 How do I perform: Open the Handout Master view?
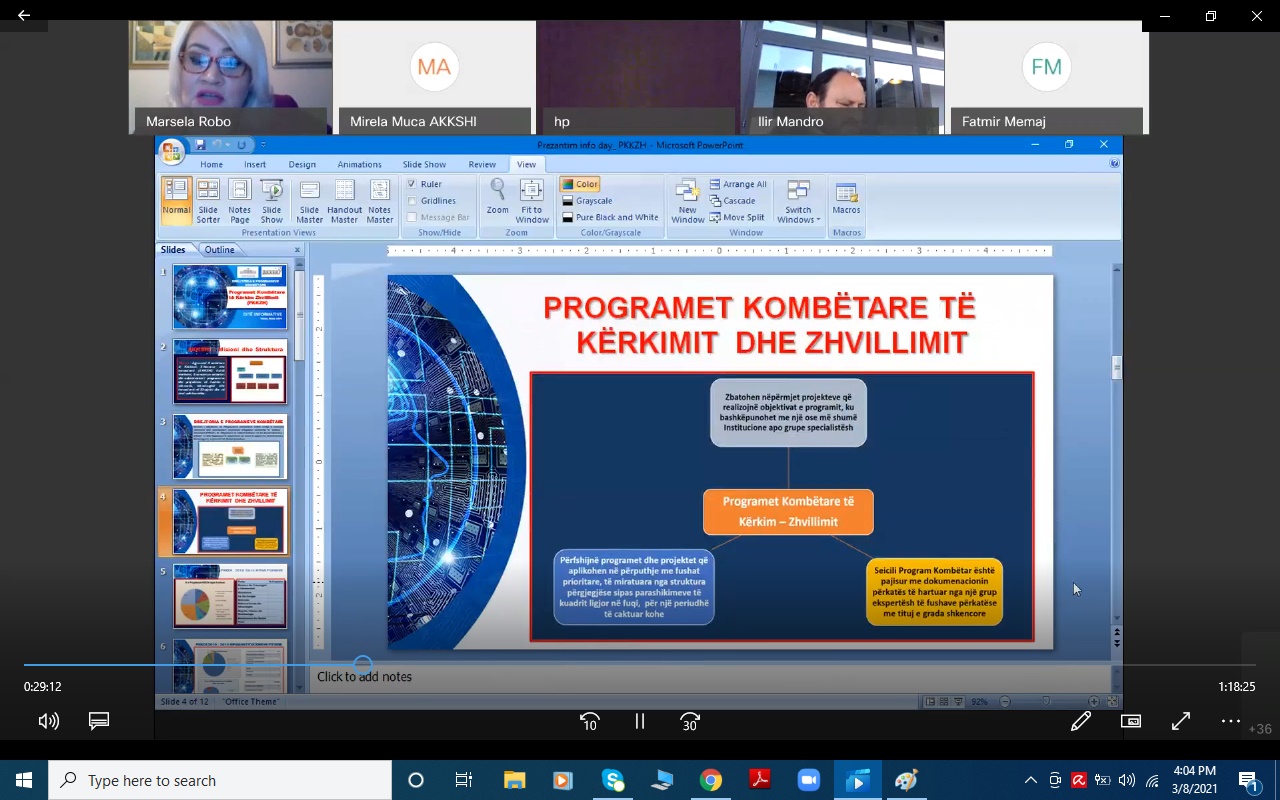tap(345, 200)
